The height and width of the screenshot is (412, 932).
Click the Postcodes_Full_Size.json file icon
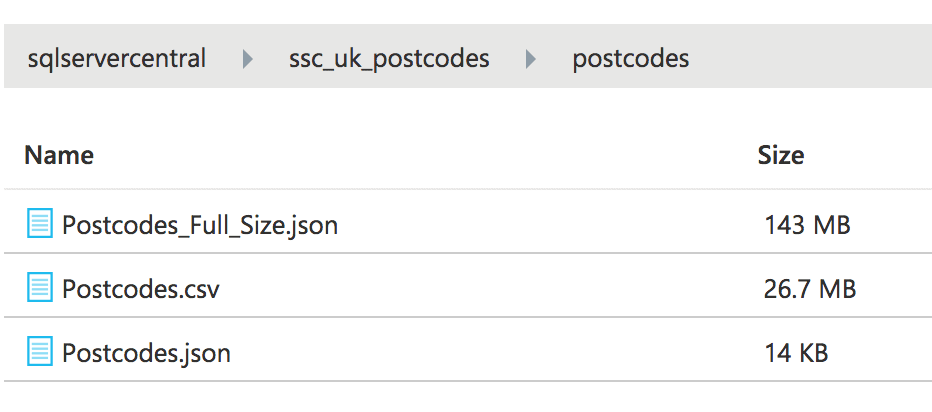40,225
